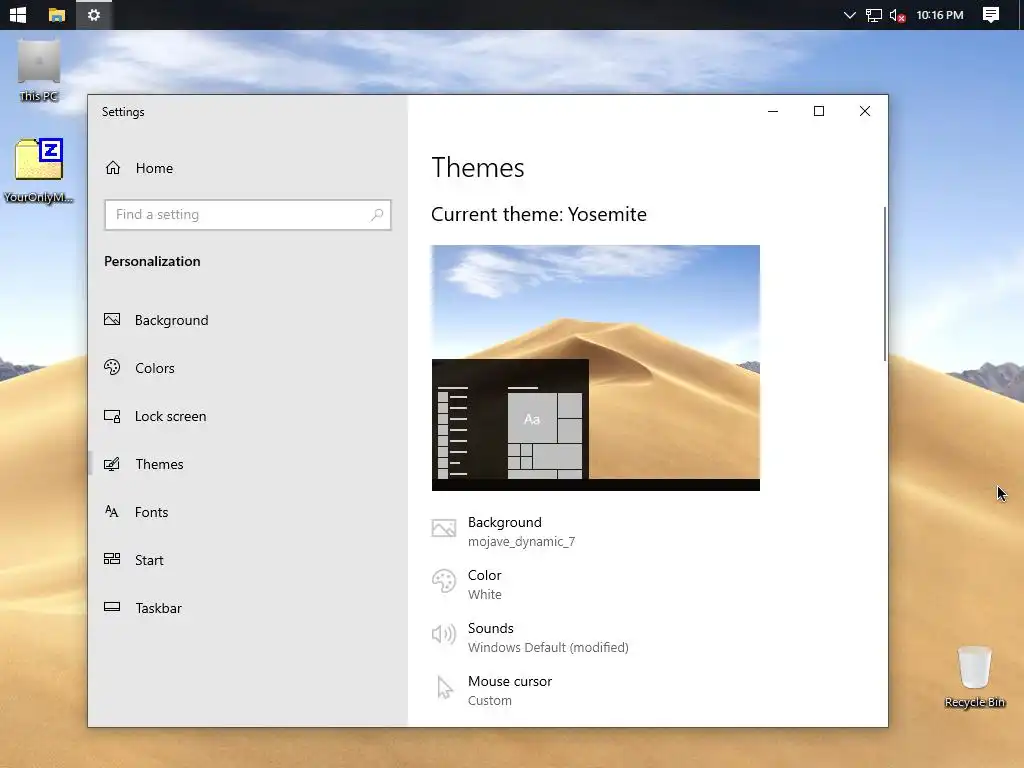Click the Sounds speaker icon
The height and width of the screenshot is (768, 1024).
coord(443,633)
